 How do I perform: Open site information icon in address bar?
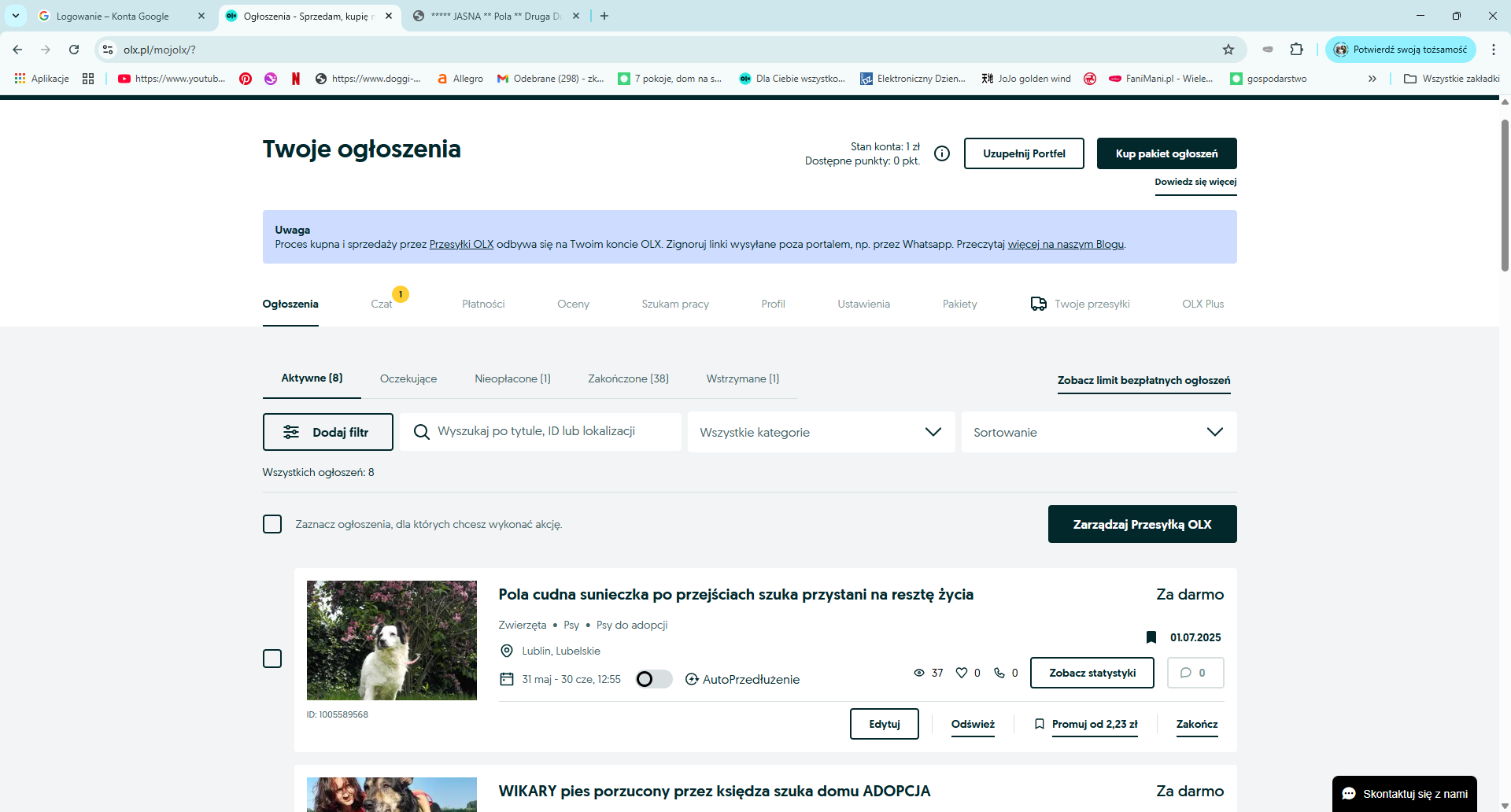(108, 50)
